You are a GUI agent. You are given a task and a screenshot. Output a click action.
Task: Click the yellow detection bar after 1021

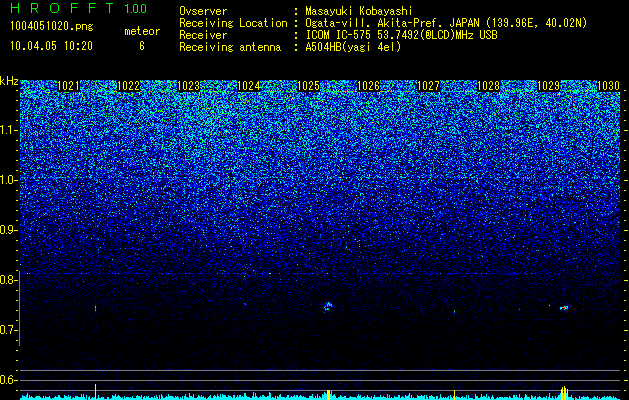tap(95, 392)
